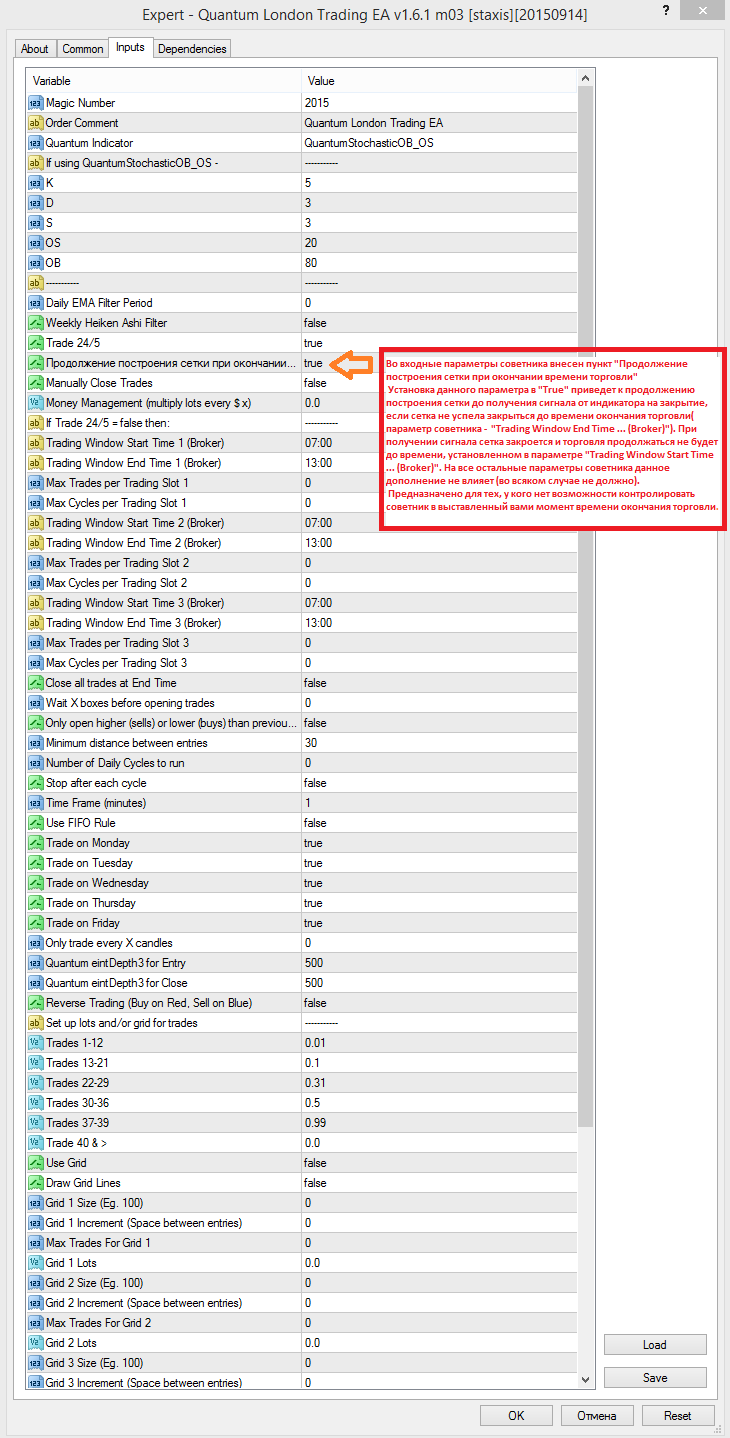Click the Use FIFO Rule boolean icon
730x1438 pixels.
35,823
